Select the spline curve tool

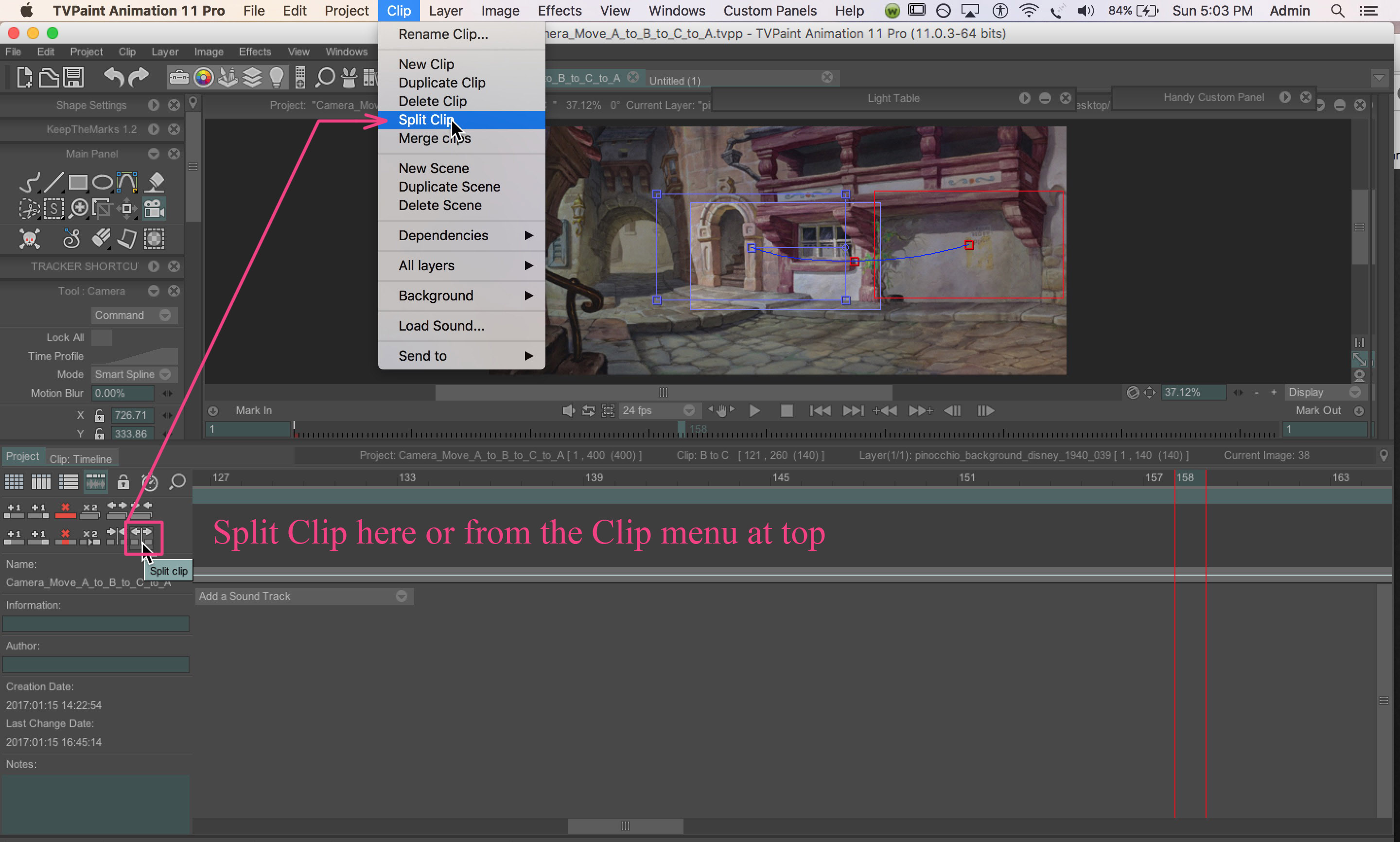click(127, 182)
